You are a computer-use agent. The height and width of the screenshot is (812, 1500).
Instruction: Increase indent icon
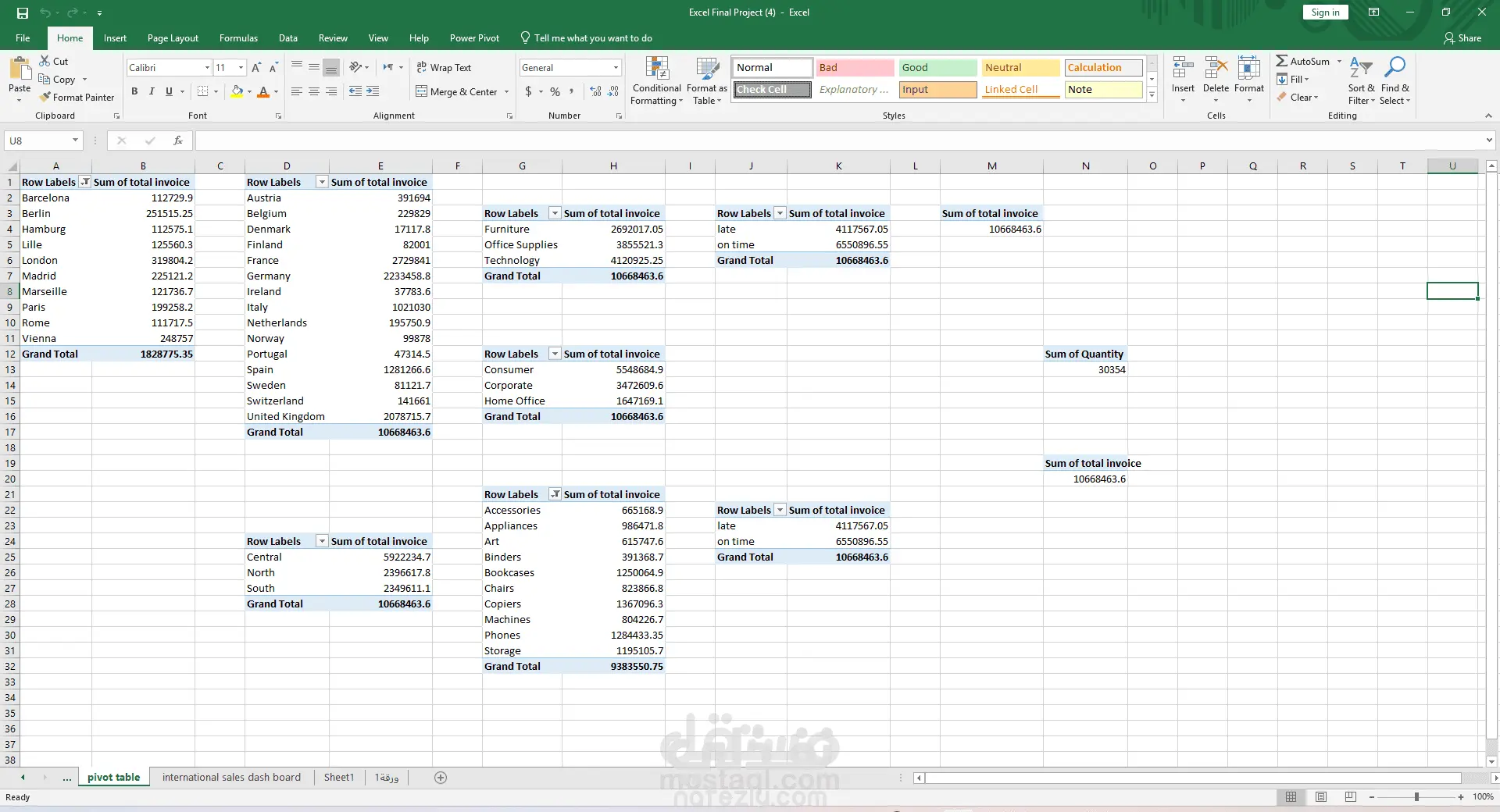point(373,91)
